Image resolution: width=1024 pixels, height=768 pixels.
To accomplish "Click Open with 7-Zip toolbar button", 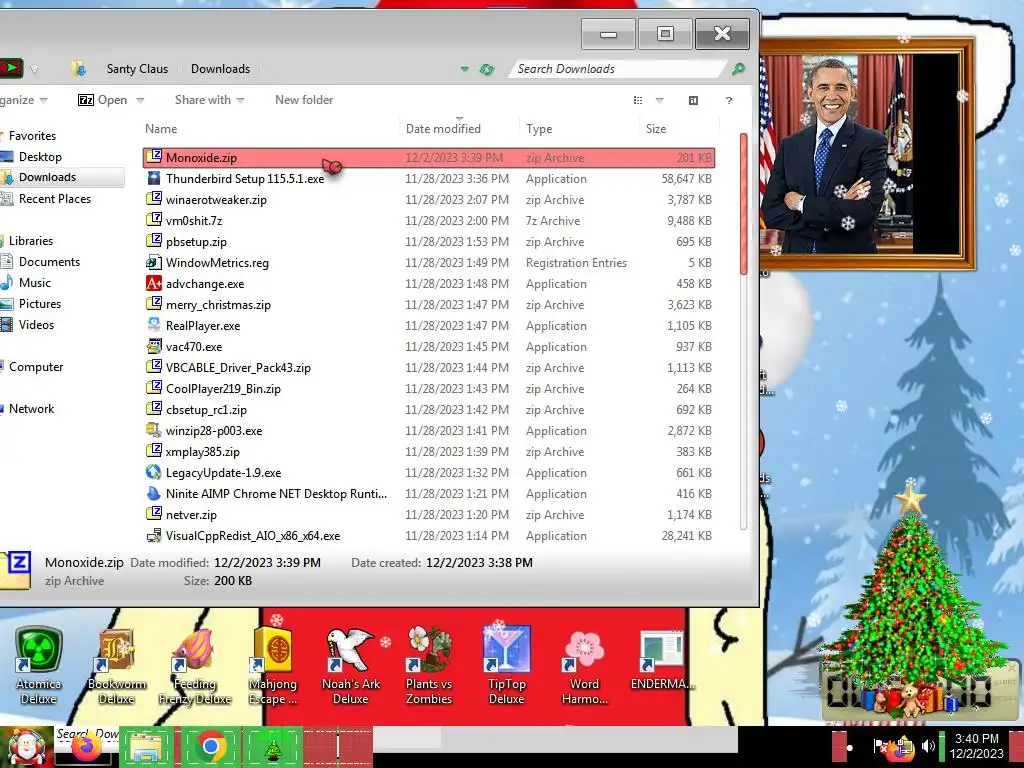I will [x=103, y=100].
